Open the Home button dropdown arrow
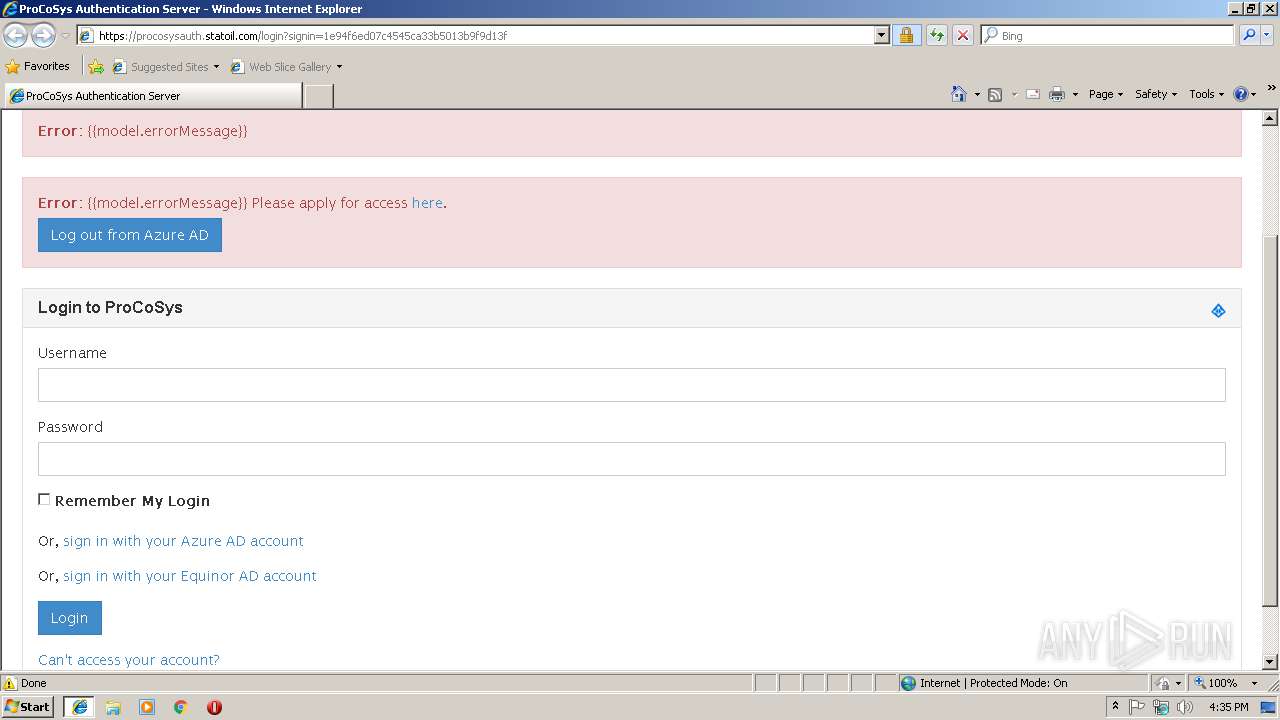Viewport: 1280px width, 720px height. (x=977, y=95)
